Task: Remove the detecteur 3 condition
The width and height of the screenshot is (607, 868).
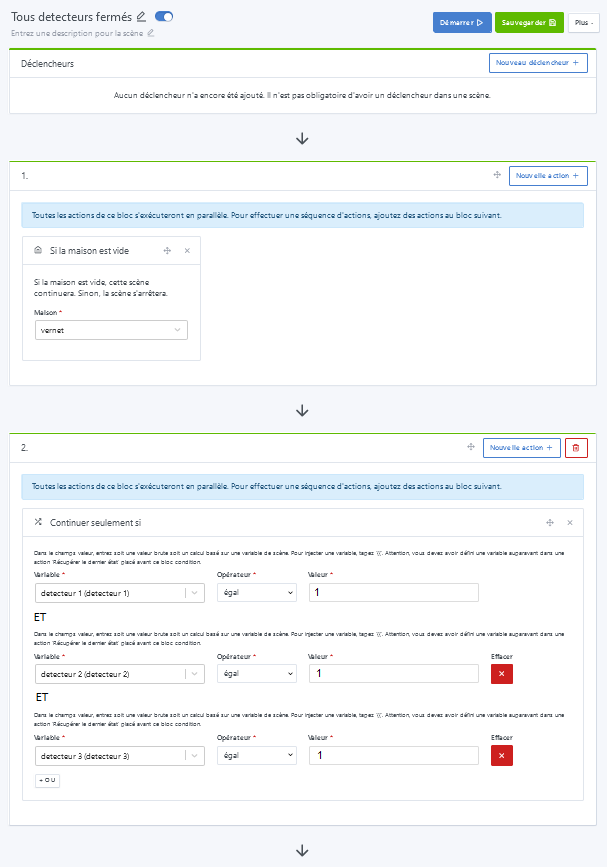Action: (x=501, y=755)
